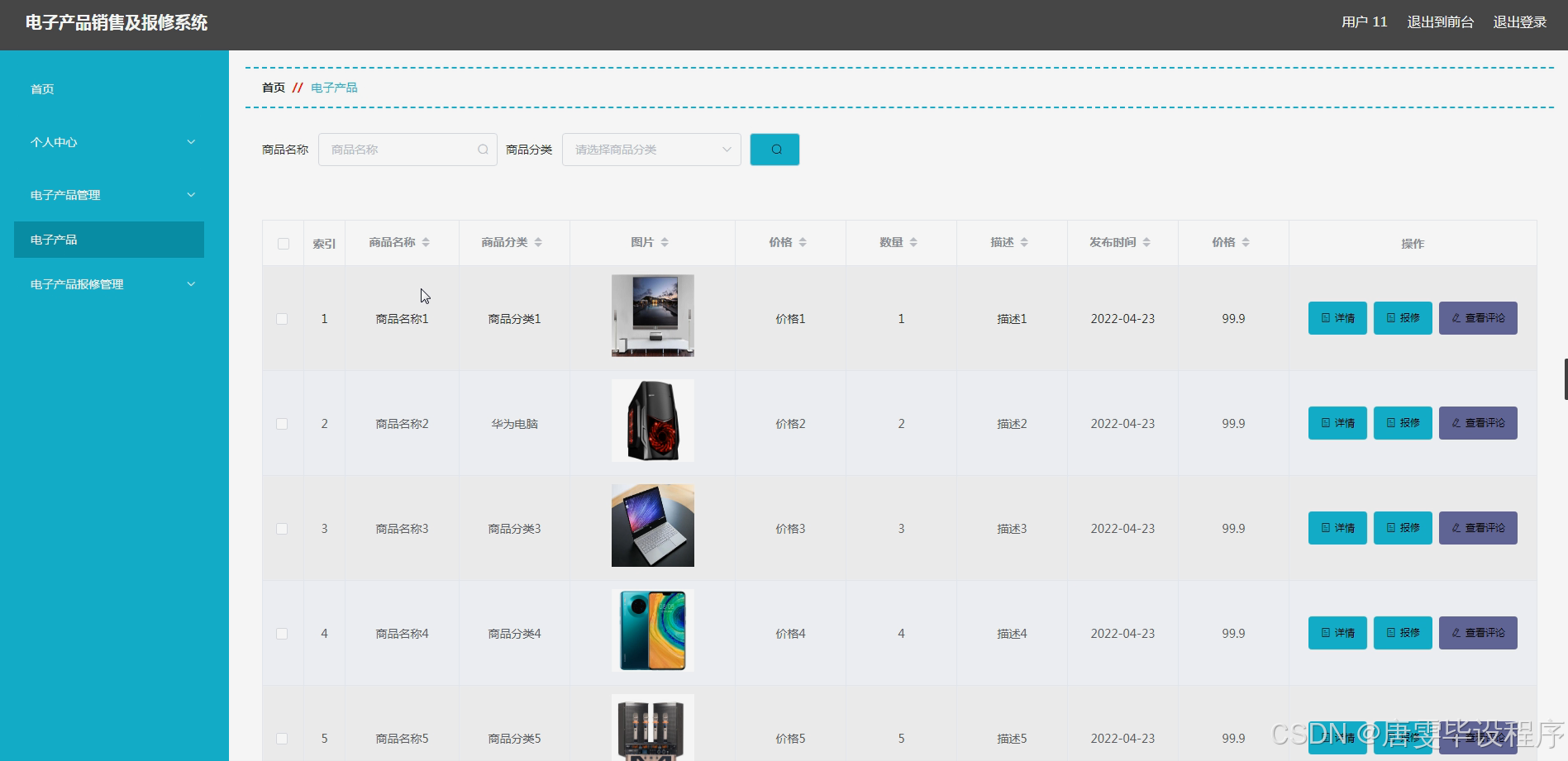Image resolution: width=1568 pixels, height=761 pixels.
Task: Sort by 描述 column arrows
Action: 1024,242
